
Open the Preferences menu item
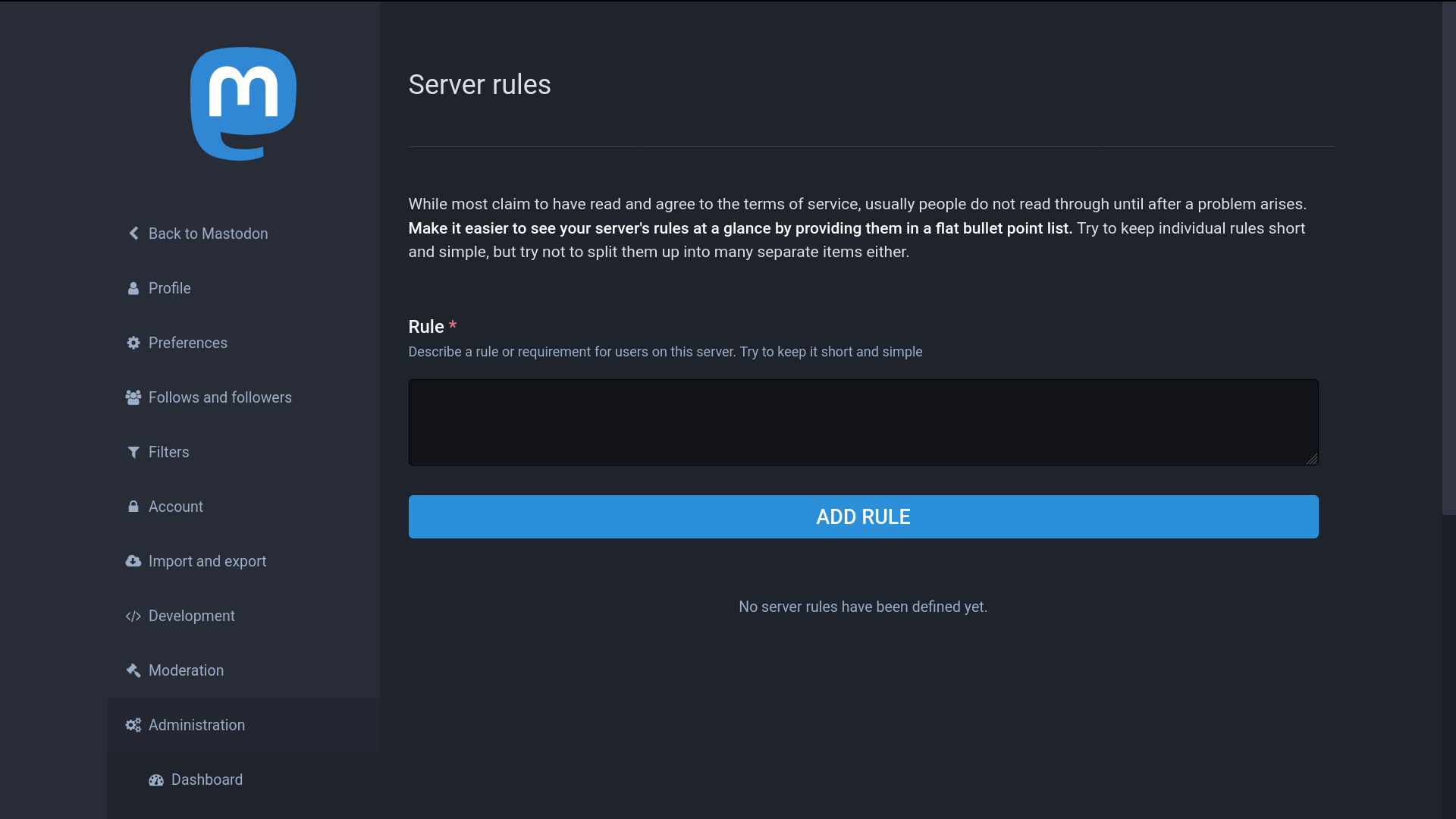(x=187, y=343)
